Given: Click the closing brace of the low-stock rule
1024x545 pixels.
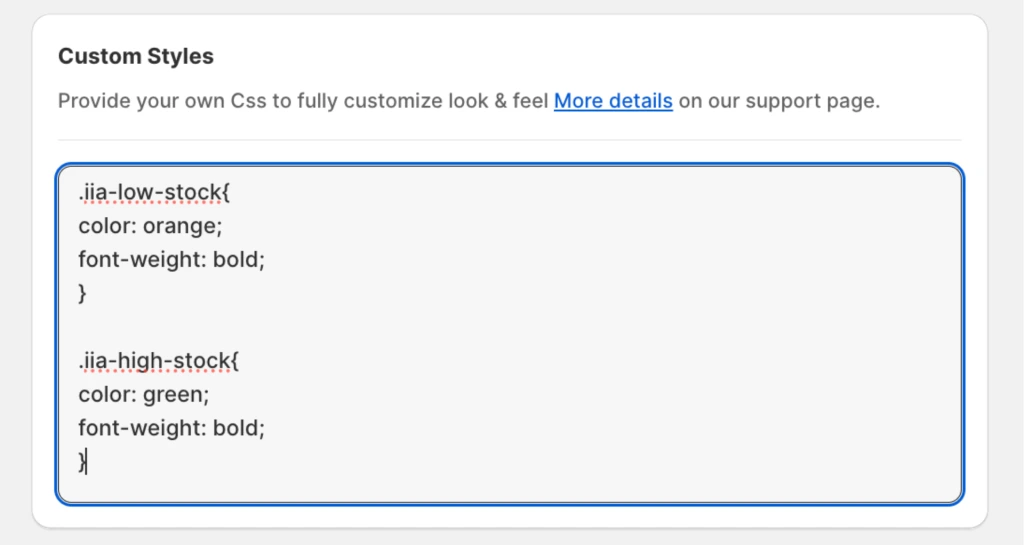Looking at the screenshot, I should [x=83, y=293].
